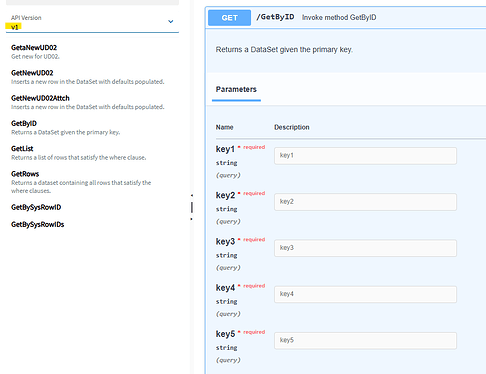Click the API Version label
This screenshot has height=374, width=486.
26,18
